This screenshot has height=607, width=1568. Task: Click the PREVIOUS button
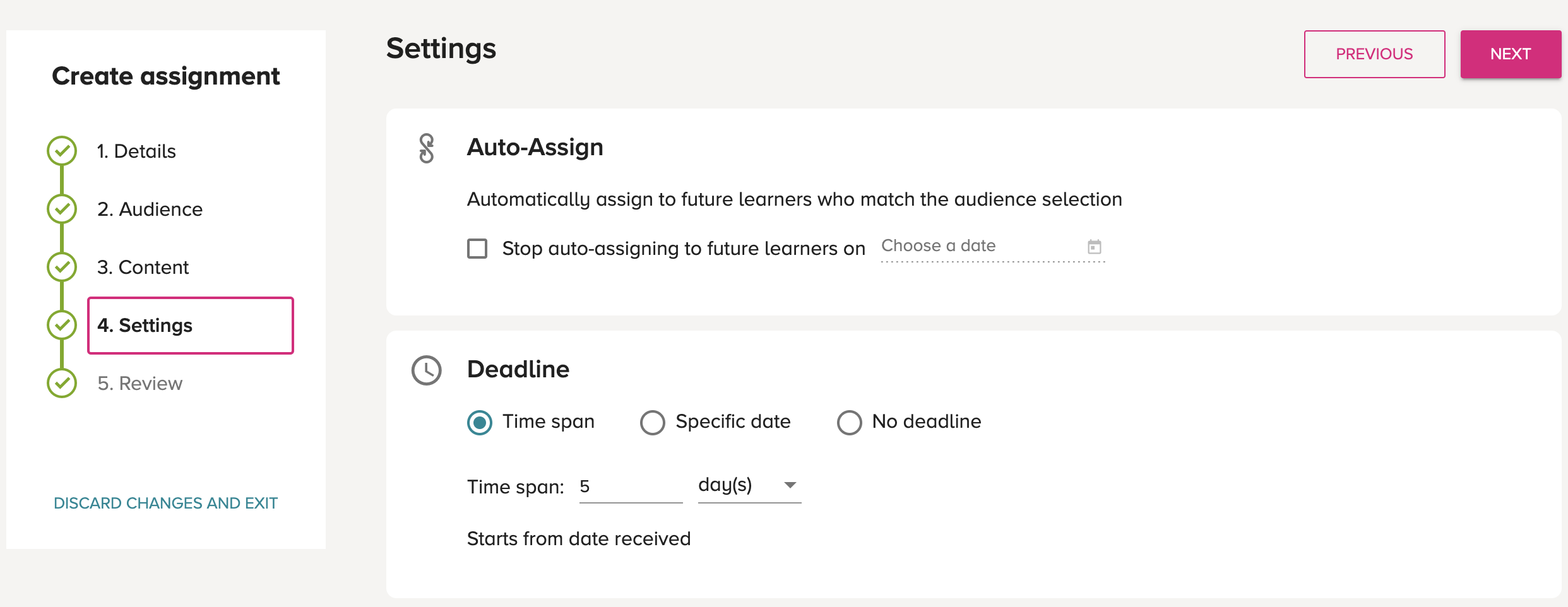[1374, 54]
